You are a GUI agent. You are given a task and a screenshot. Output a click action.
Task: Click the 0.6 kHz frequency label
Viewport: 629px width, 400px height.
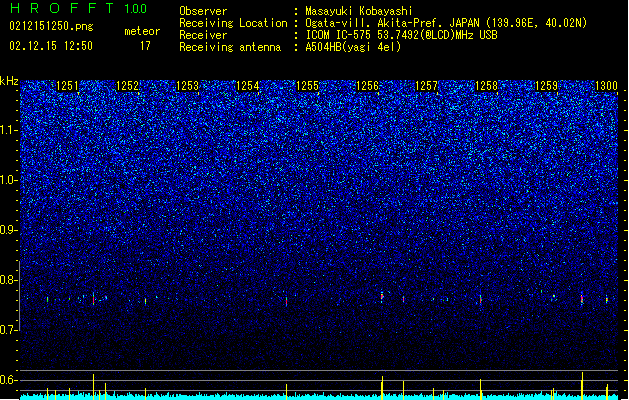pyautogui.click(x=9, y=380)
